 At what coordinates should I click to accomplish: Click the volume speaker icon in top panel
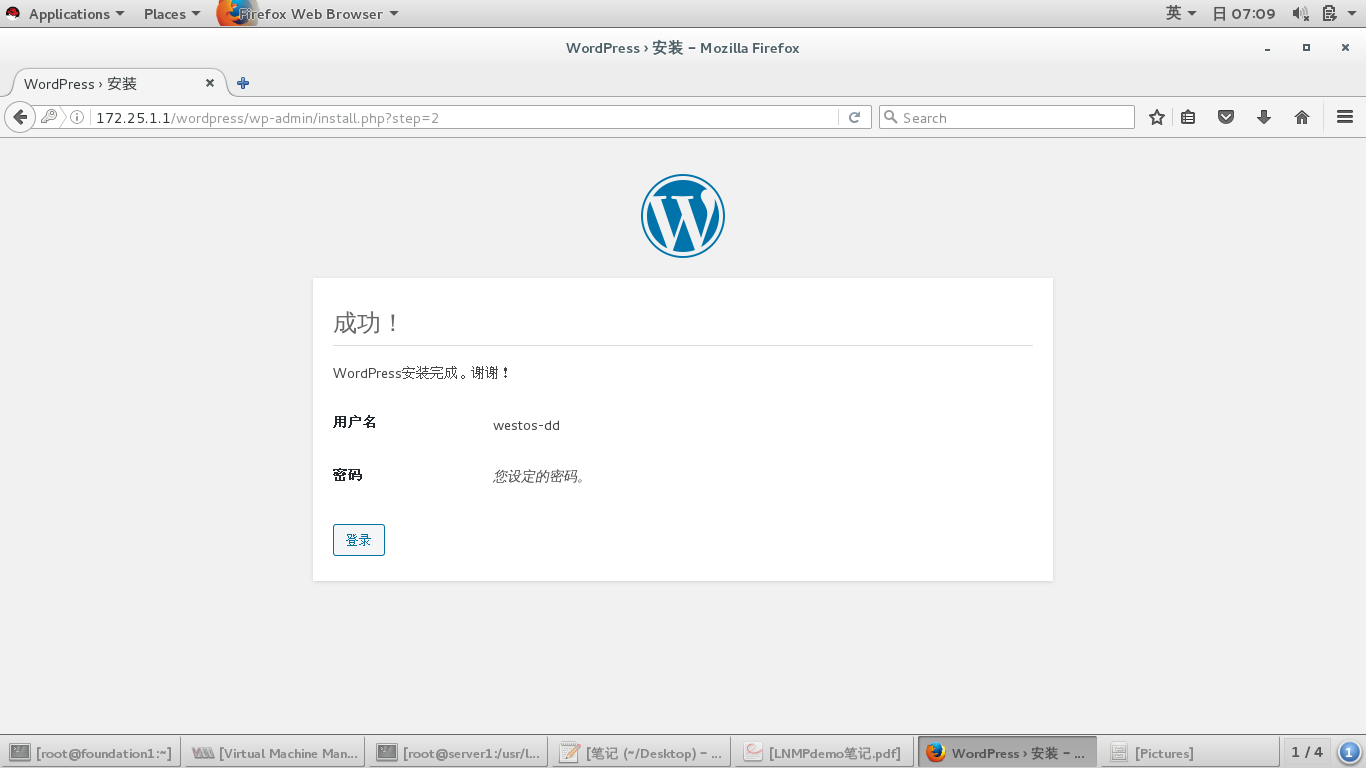[x=1300, y=13]
